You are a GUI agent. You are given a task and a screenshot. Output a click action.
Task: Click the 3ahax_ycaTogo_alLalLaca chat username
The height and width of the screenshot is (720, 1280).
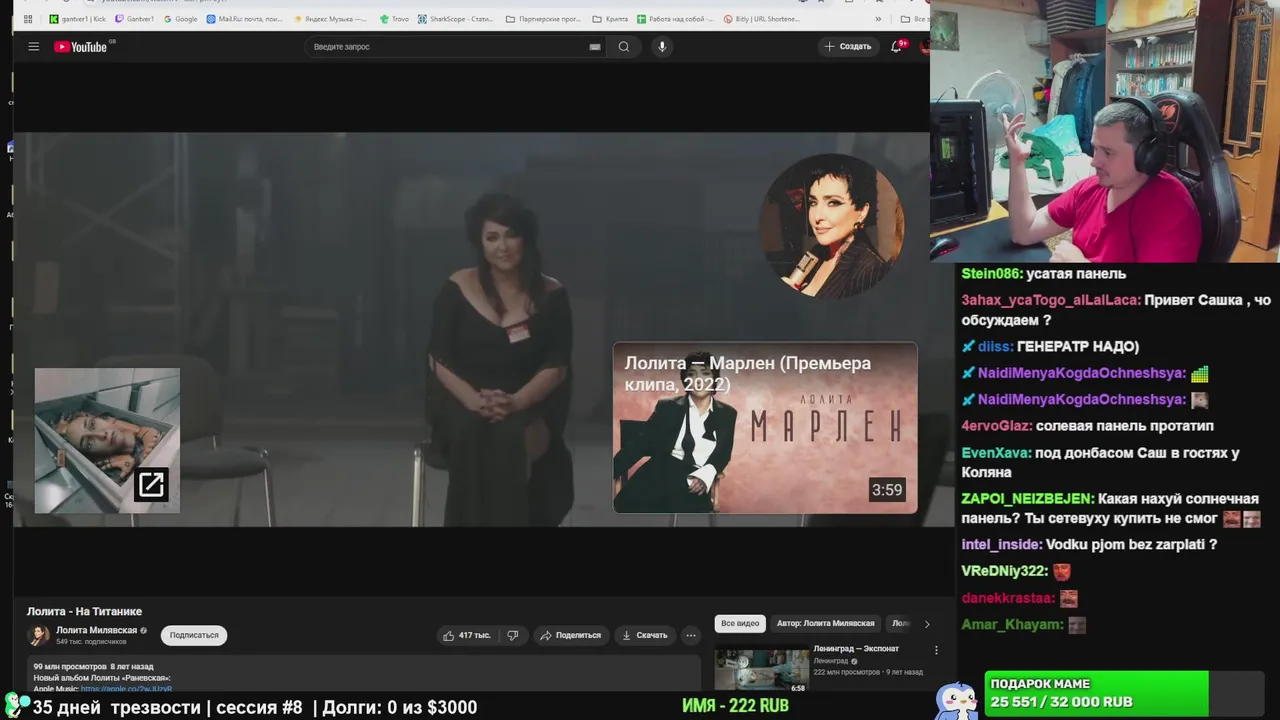pos(1050,300)
